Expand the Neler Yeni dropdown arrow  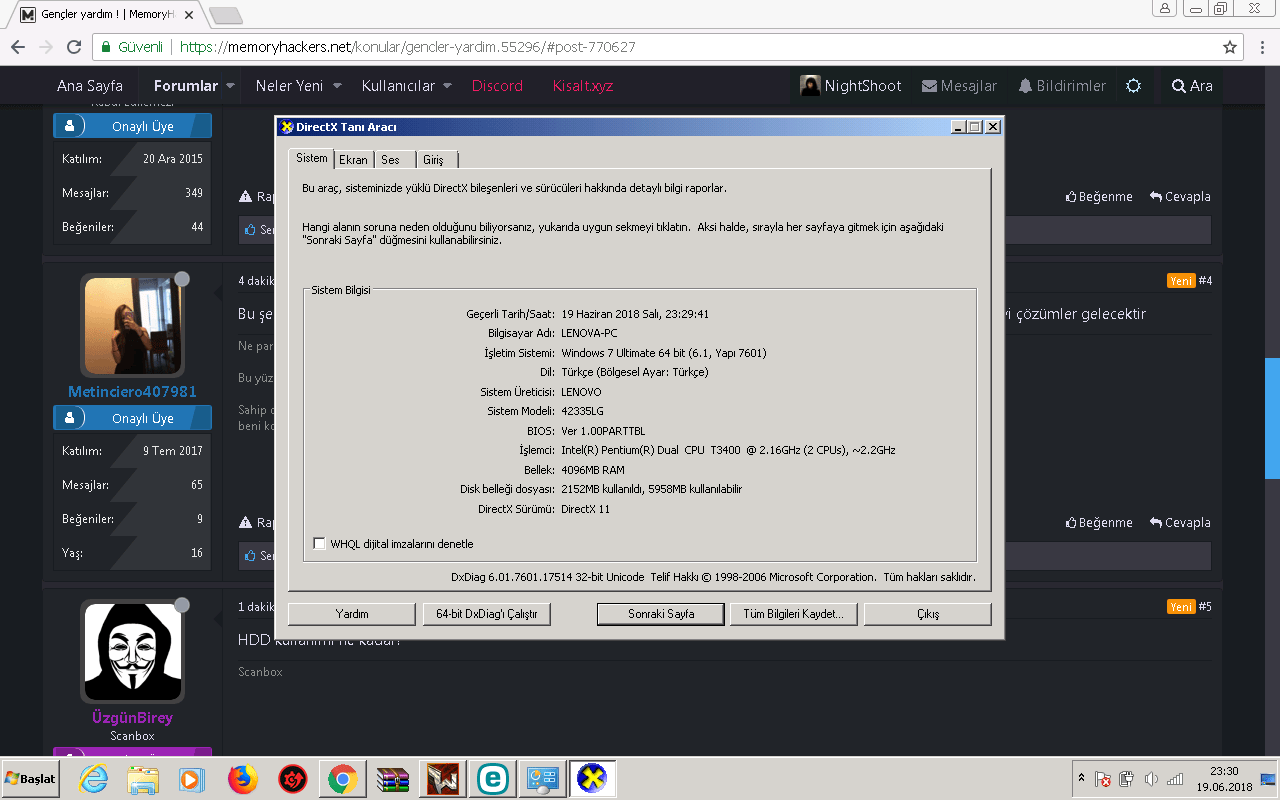pos(337,86)
